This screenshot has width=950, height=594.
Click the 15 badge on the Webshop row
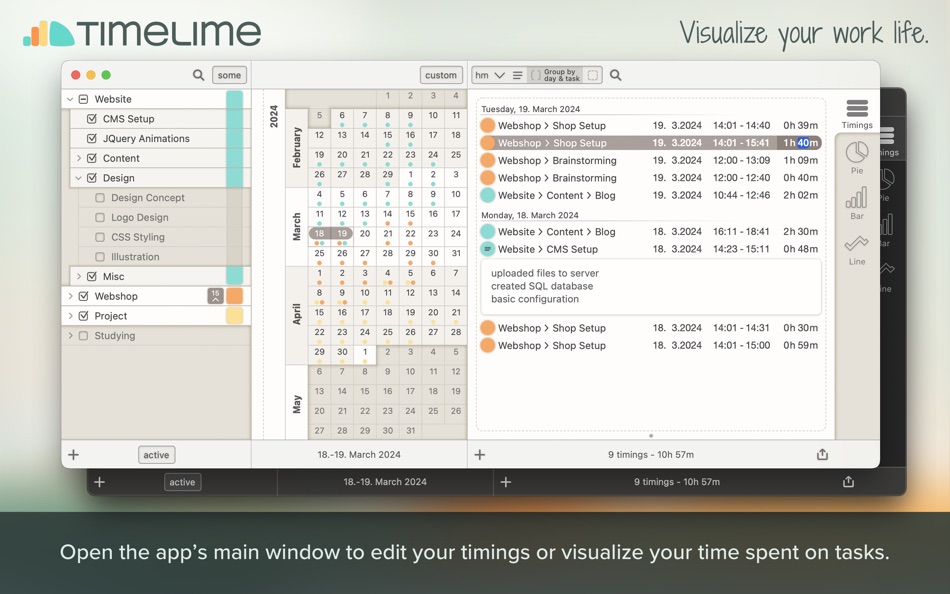(x=215, y=296)
